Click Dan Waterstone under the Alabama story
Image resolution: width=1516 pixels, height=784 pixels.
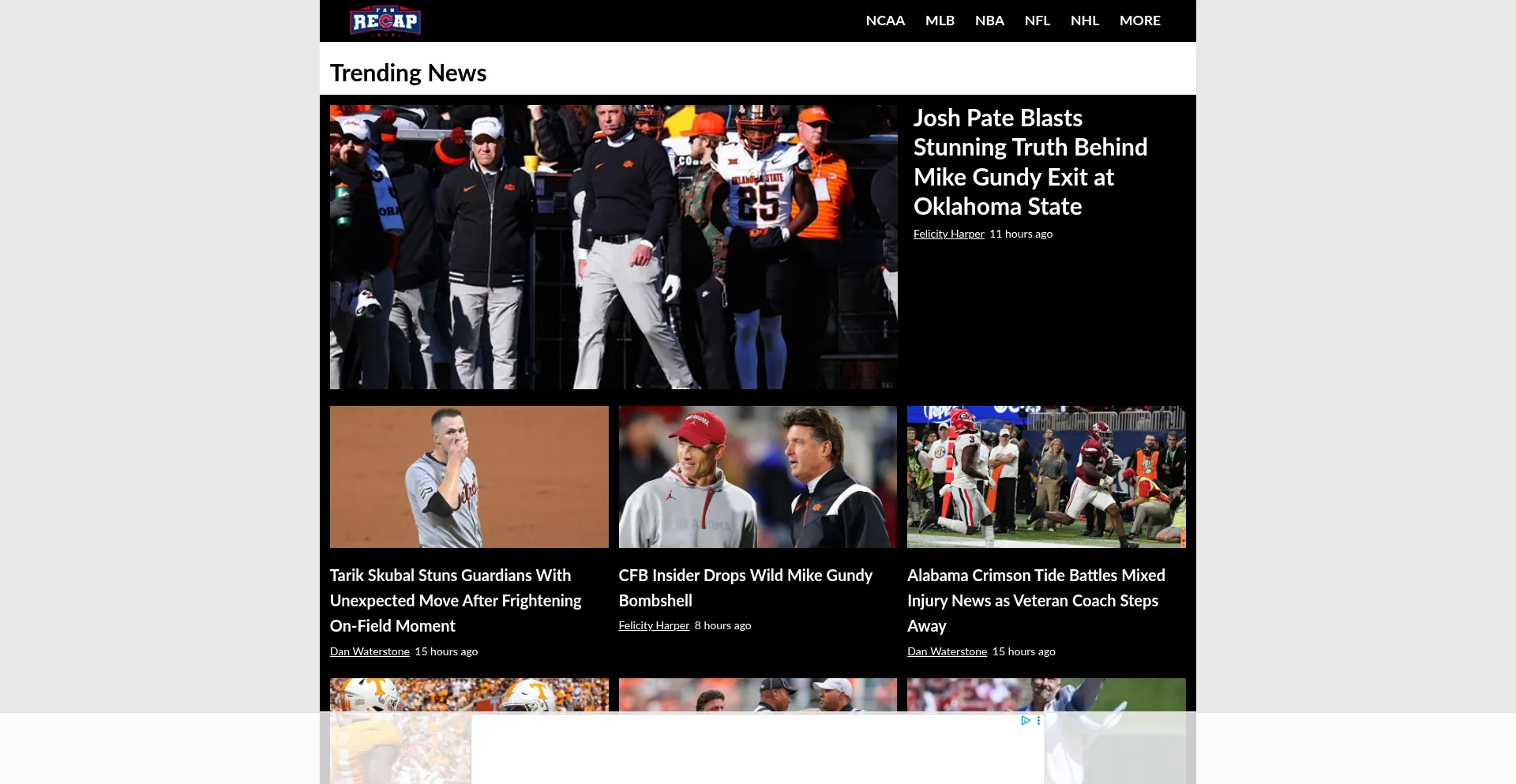(947, 651)
